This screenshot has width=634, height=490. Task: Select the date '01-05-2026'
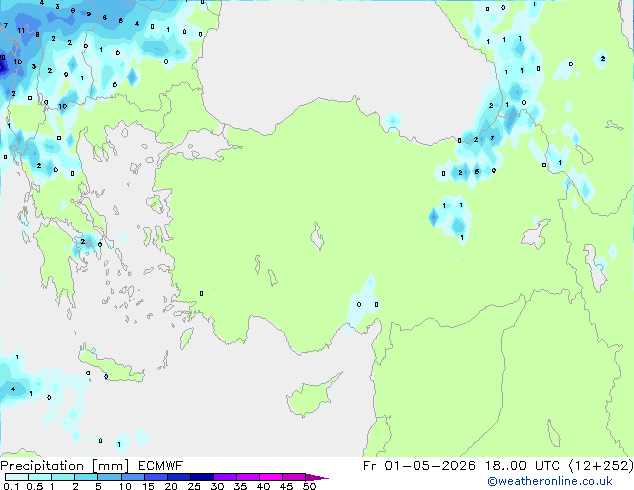click(x=430, y=466)
